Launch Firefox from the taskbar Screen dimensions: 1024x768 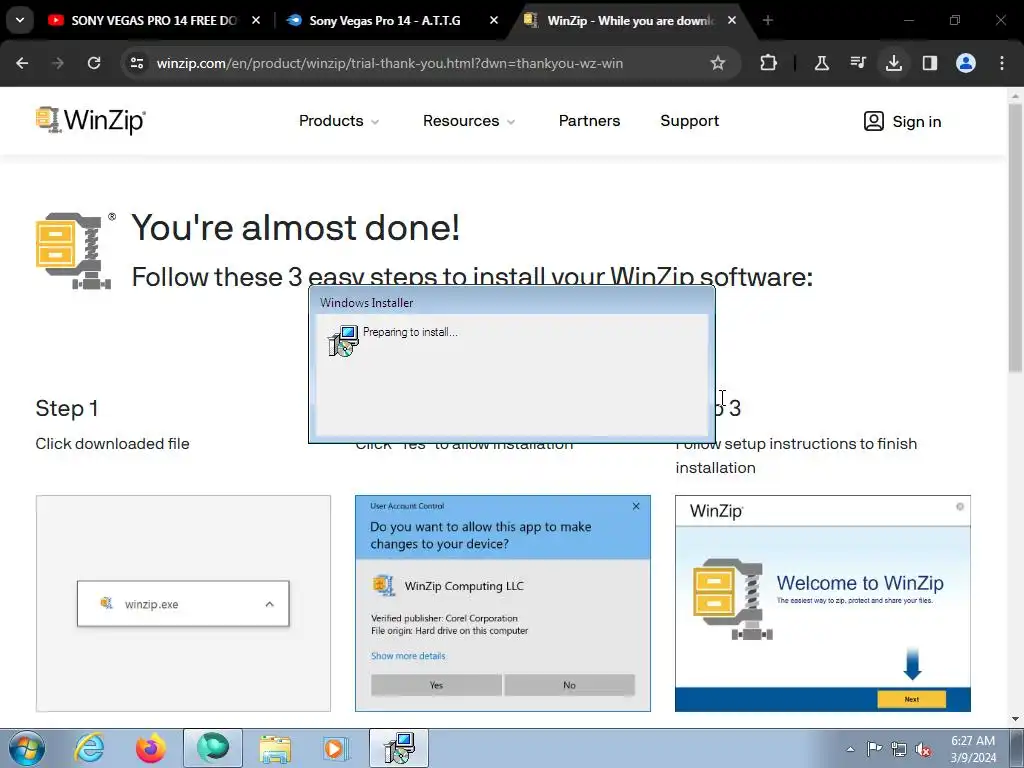point(151,748)
